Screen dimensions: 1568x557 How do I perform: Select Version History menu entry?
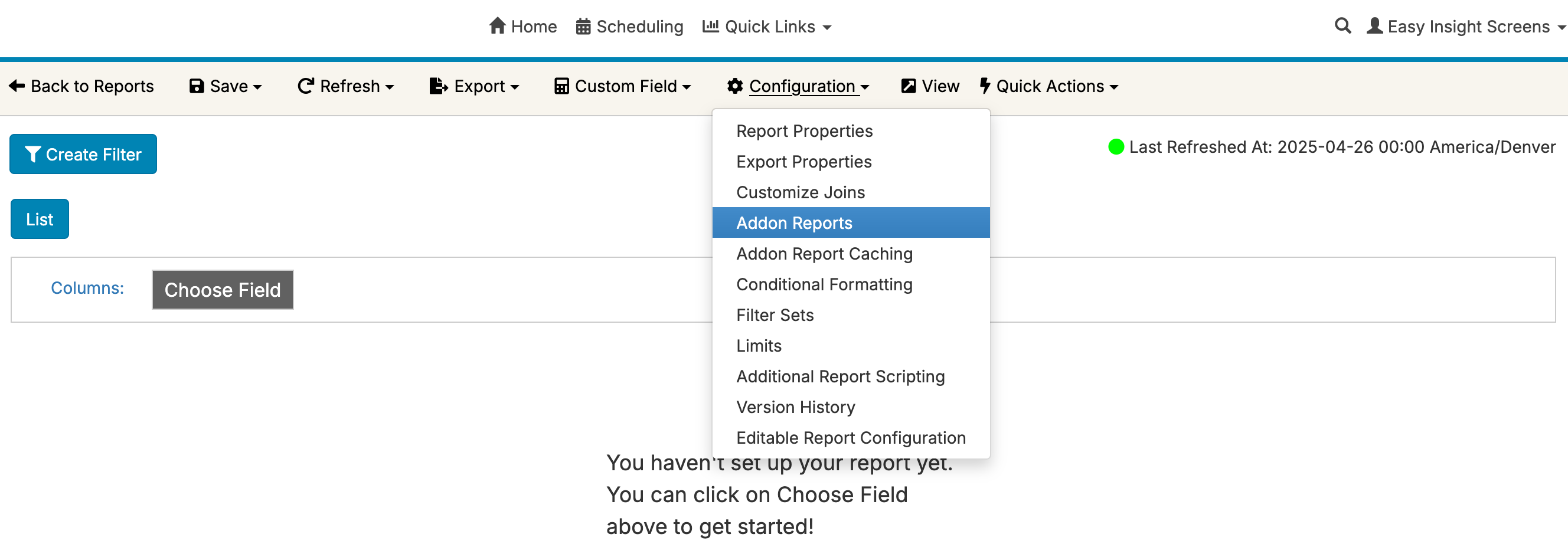pyautogui.click(x=795, y=407)
